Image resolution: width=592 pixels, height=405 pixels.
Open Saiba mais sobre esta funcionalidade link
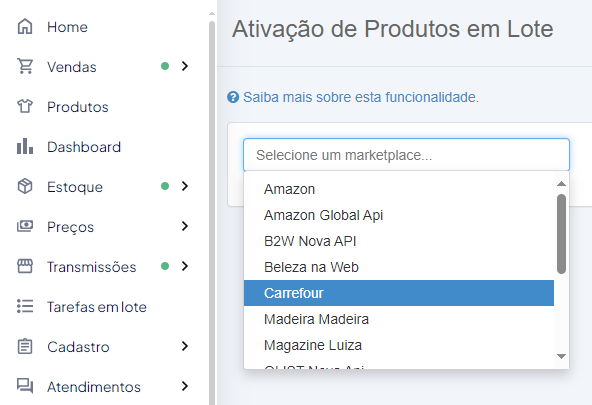point(361,97)
